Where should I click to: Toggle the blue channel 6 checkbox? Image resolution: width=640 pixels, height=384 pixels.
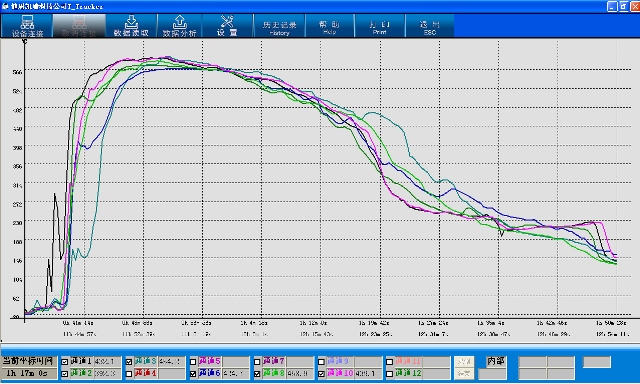(193, 374)
